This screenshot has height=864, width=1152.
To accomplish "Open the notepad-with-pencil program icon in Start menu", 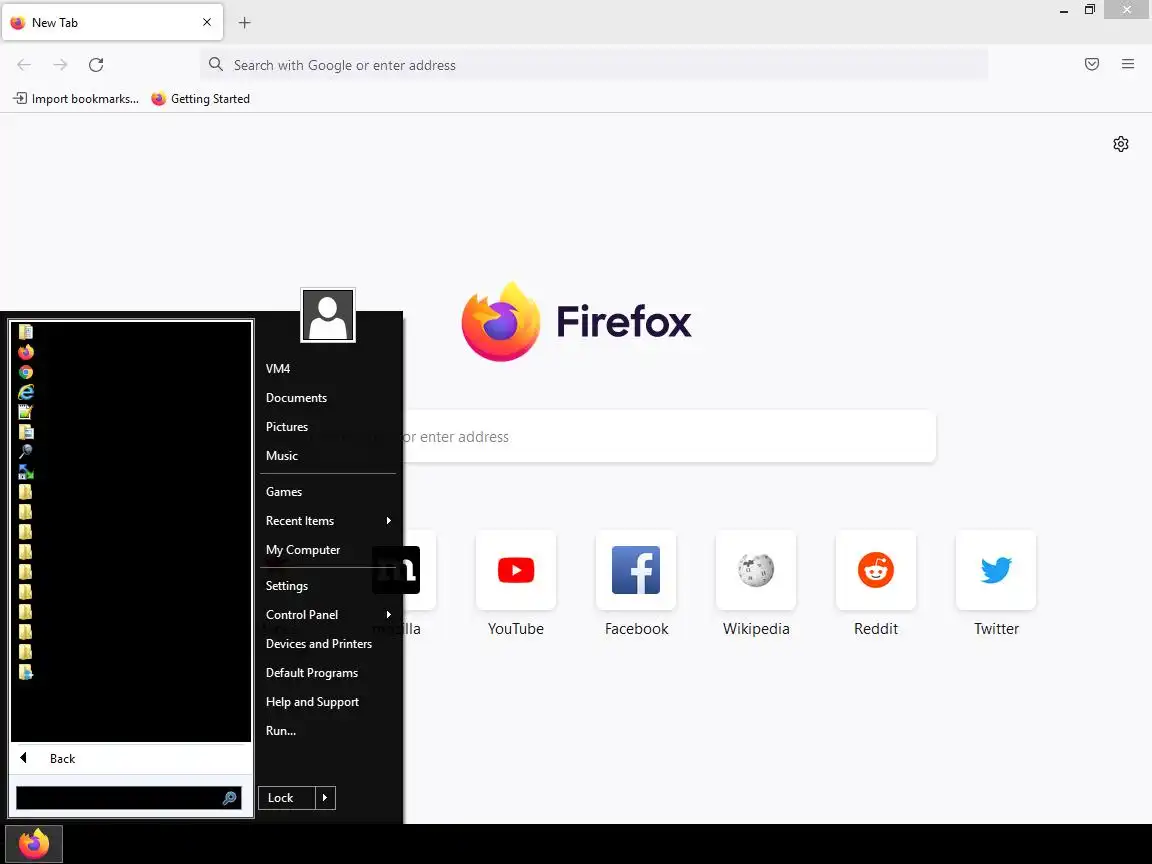I will click(x=26, y=412).
